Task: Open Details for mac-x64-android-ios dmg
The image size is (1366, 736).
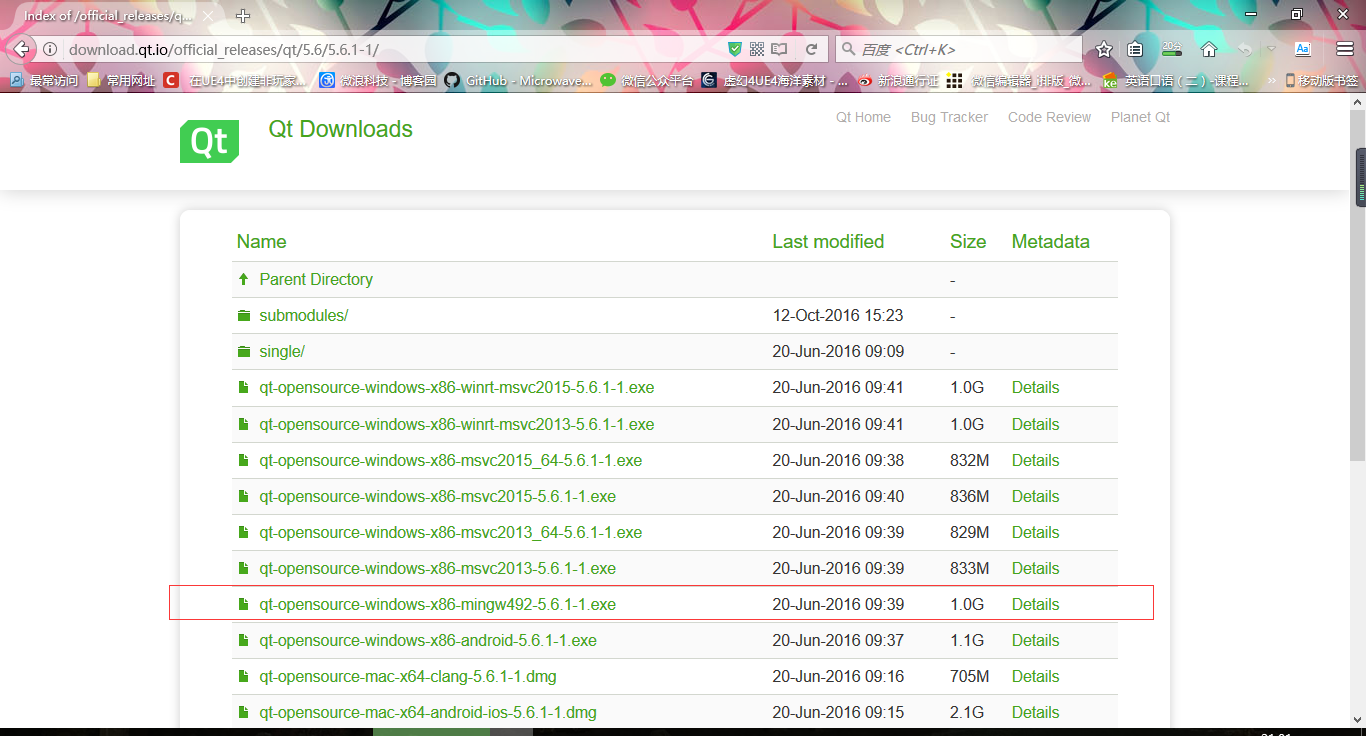Action: point(1035,713)
